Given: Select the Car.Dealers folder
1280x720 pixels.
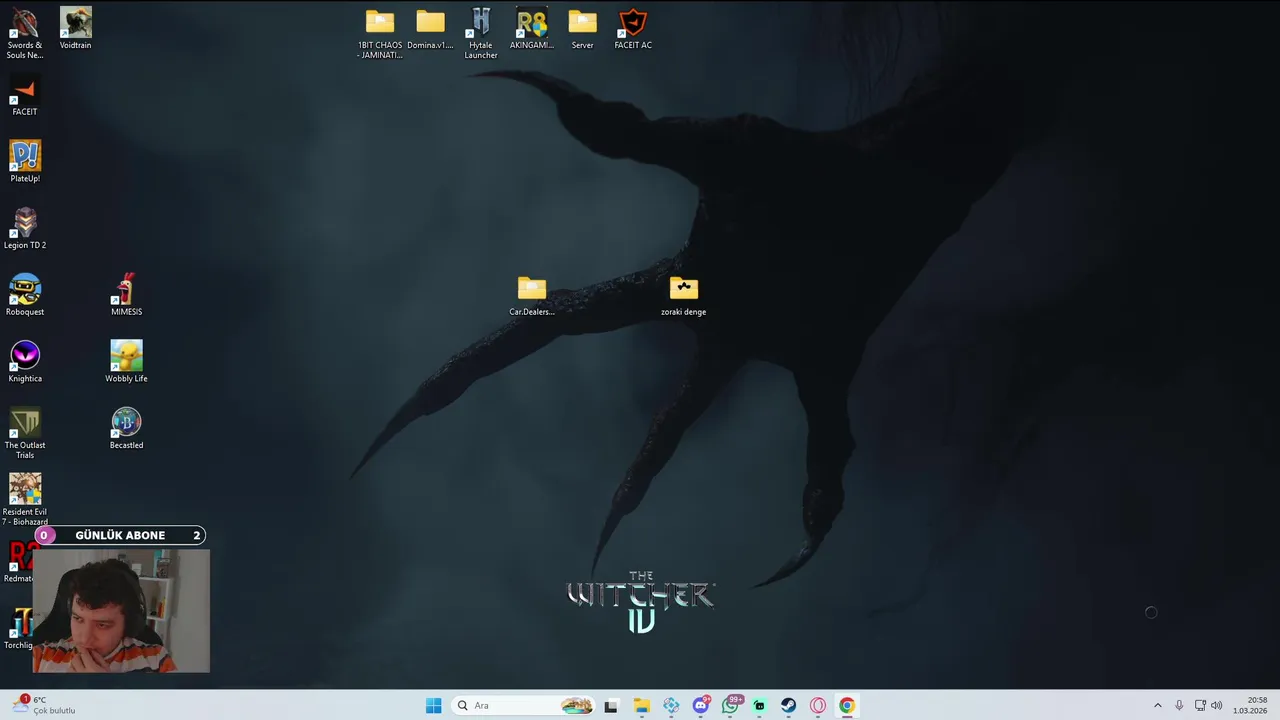Looking at the screenshot, I should (x=532, y=295).
